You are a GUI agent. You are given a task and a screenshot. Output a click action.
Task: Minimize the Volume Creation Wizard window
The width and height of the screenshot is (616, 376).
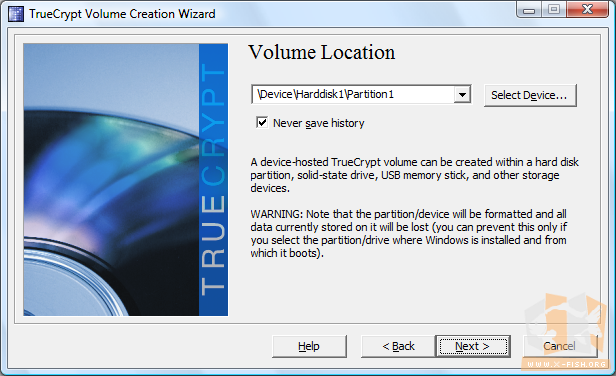[529, 9]
